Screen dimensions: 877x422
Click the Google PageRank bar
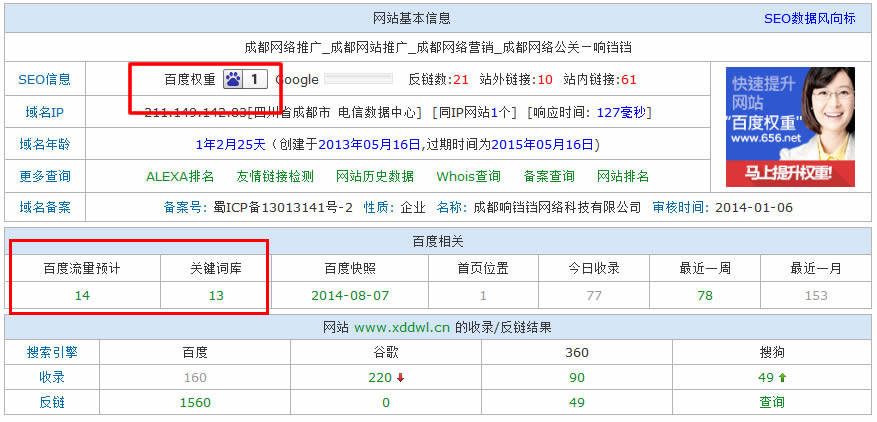point(358,79)
